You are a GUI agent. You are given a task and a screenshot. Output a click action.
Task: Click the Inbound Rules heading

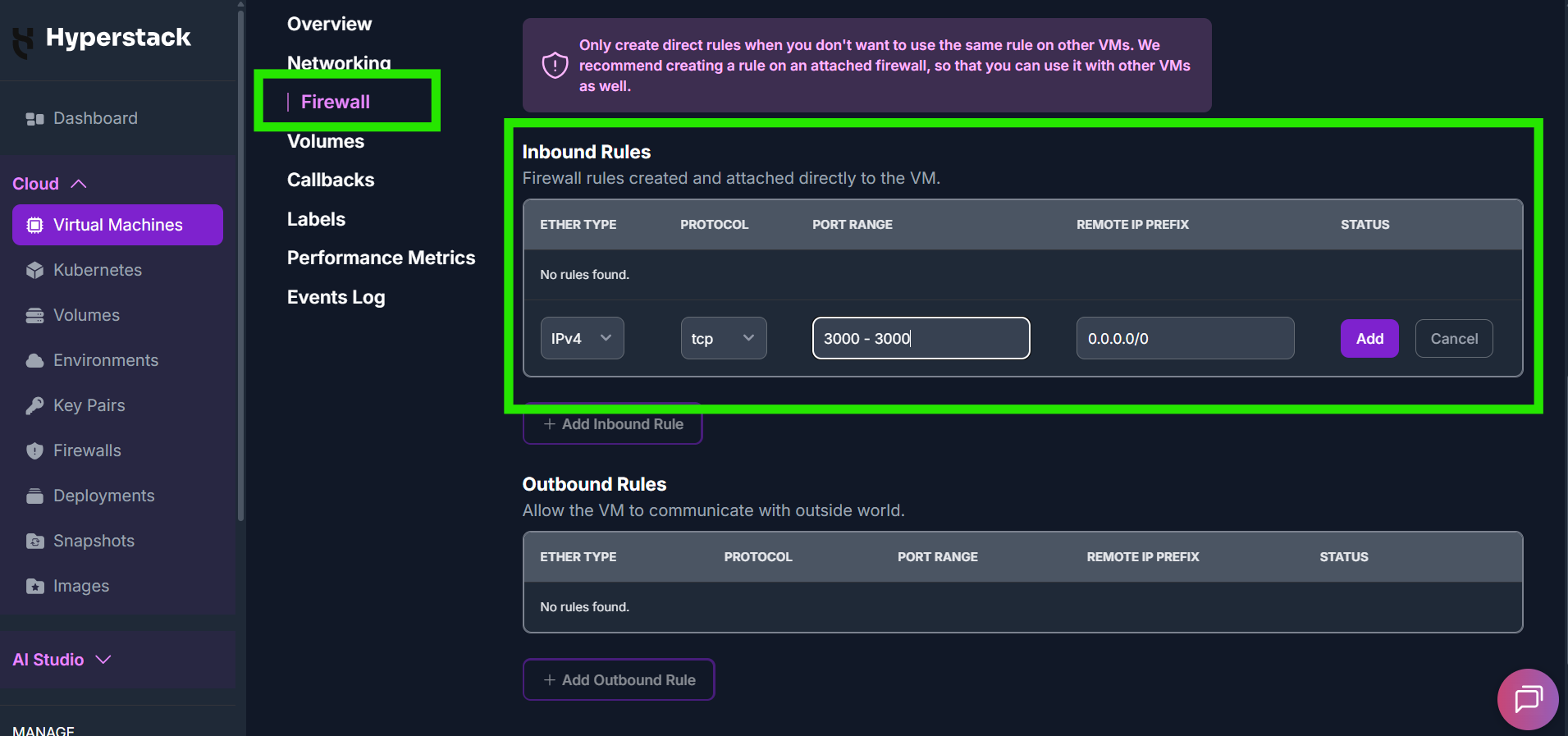(x=586, y=152)
